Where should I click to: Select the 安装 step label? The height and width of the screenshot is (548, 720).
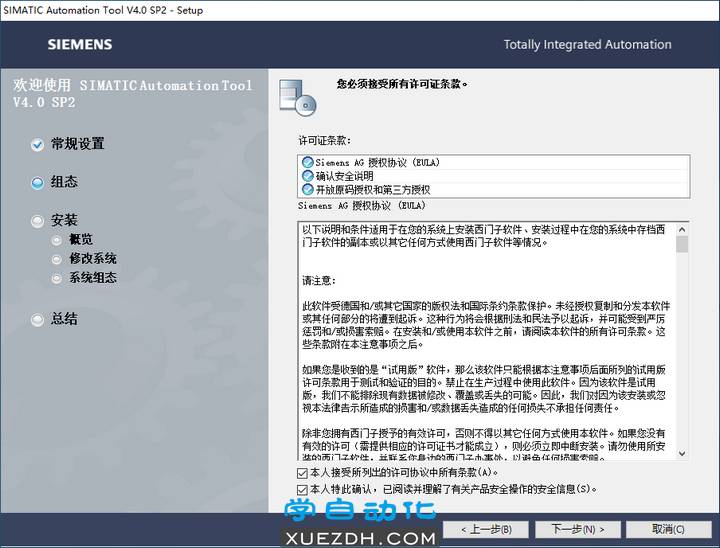(x=64, y=220)
